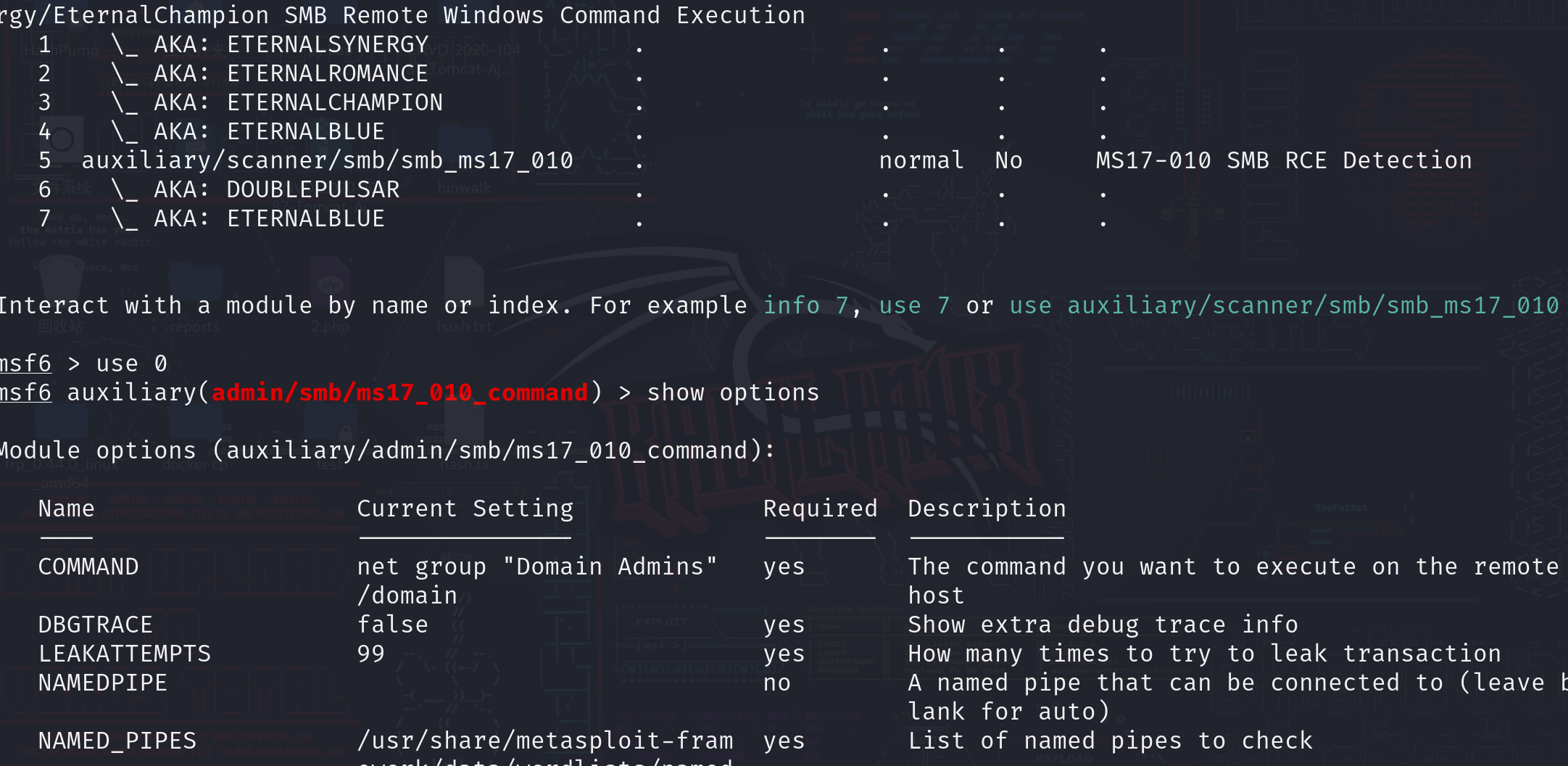Click the "show options" command text

pos(733,393)
